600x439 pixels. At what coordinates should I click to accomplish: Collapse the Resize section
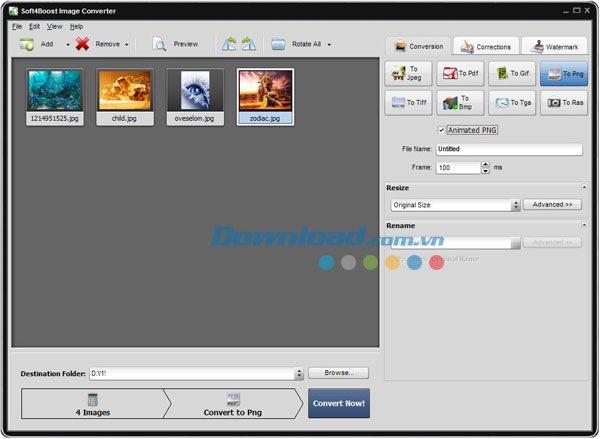(x=584, y=187)
